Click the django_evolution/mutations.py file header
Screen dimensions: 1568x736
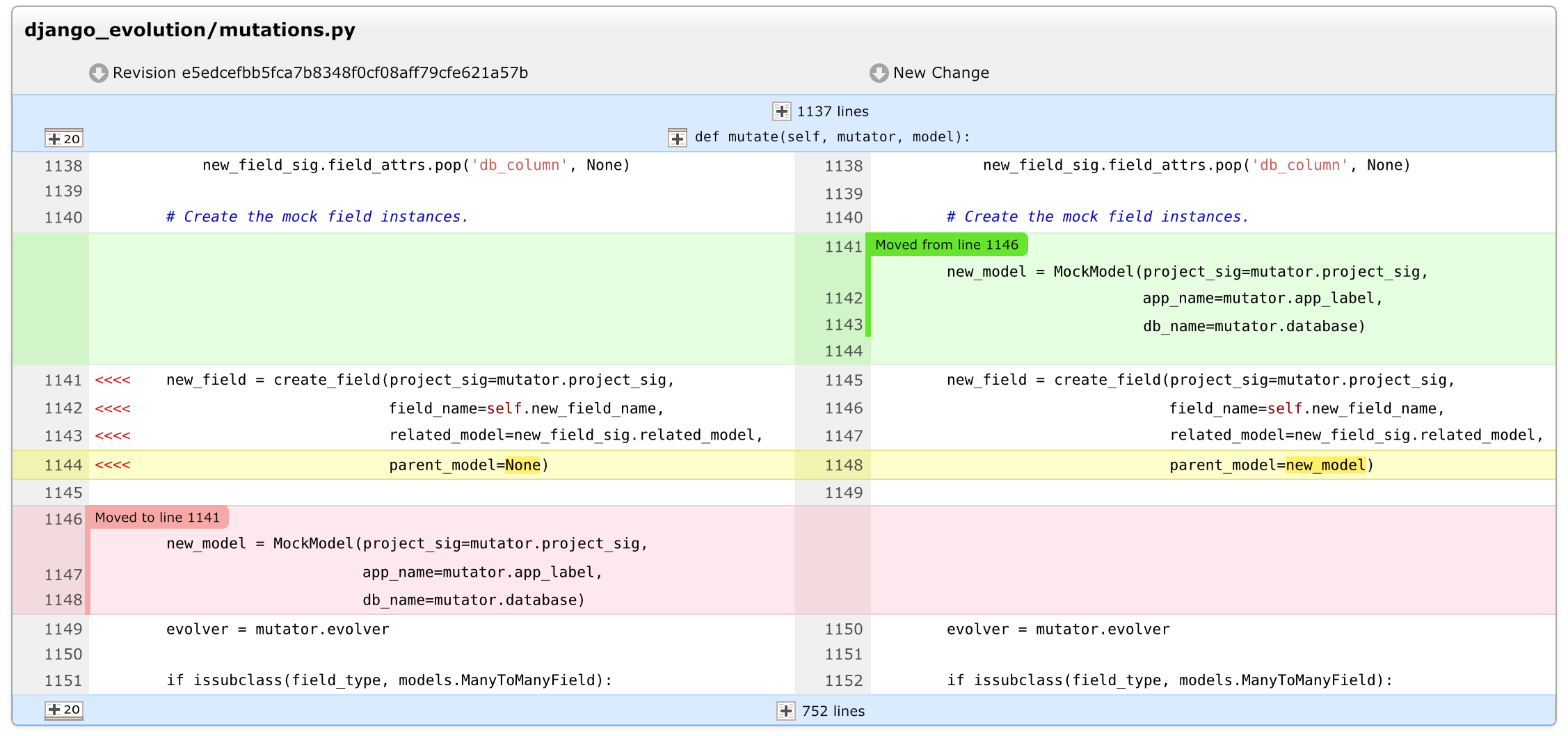[191, 29]
